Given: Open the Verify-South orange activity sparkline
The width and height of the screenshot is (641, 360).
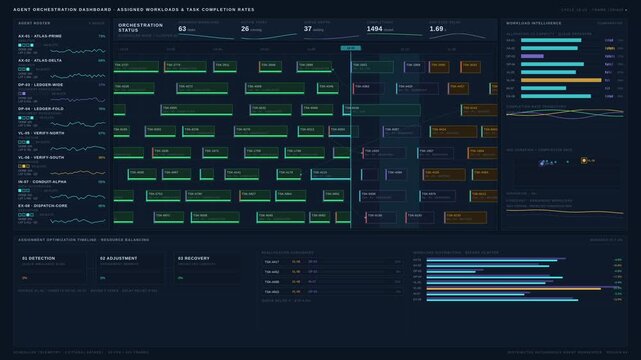Looking at the screenshot, I should point(78,172).
